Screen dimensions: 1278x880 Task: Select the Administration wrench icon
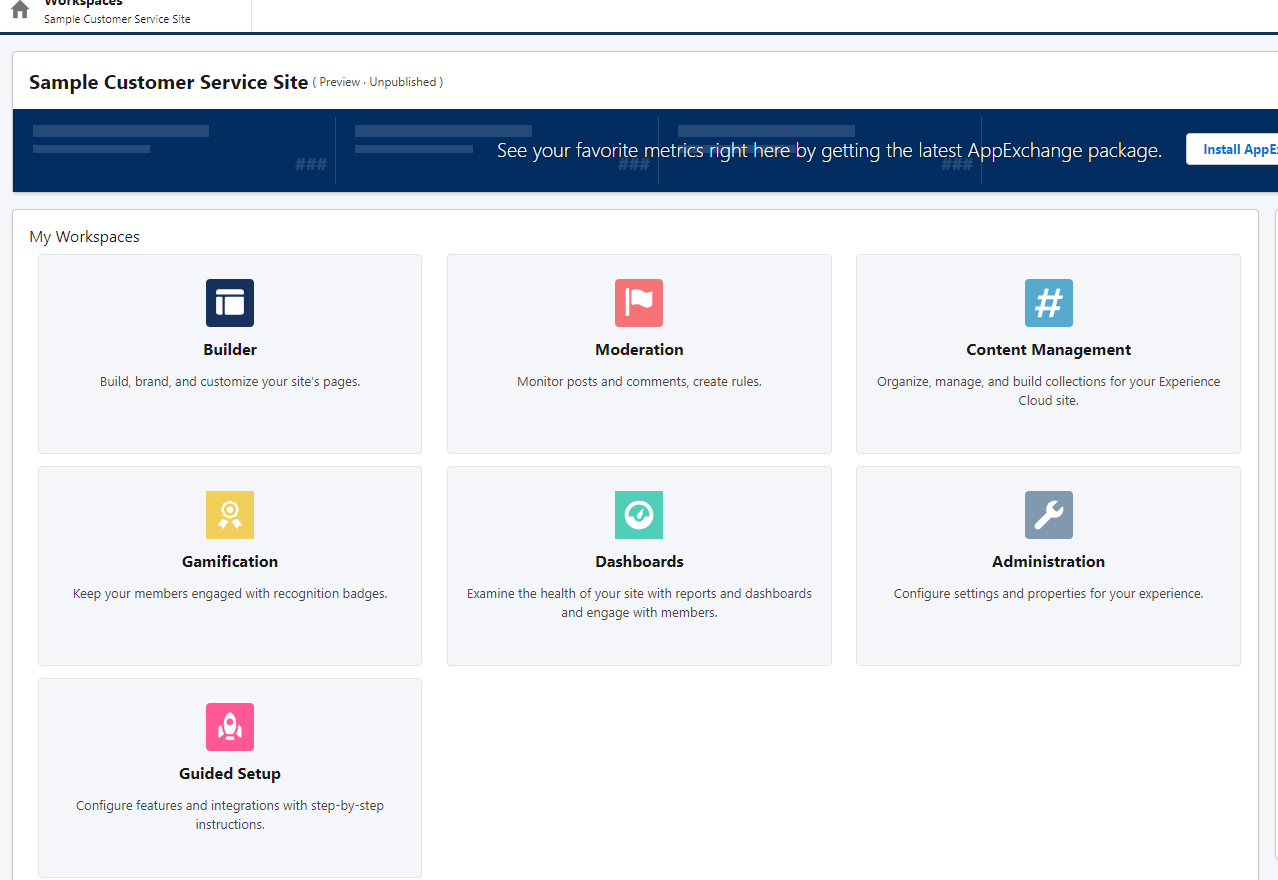1048,515
